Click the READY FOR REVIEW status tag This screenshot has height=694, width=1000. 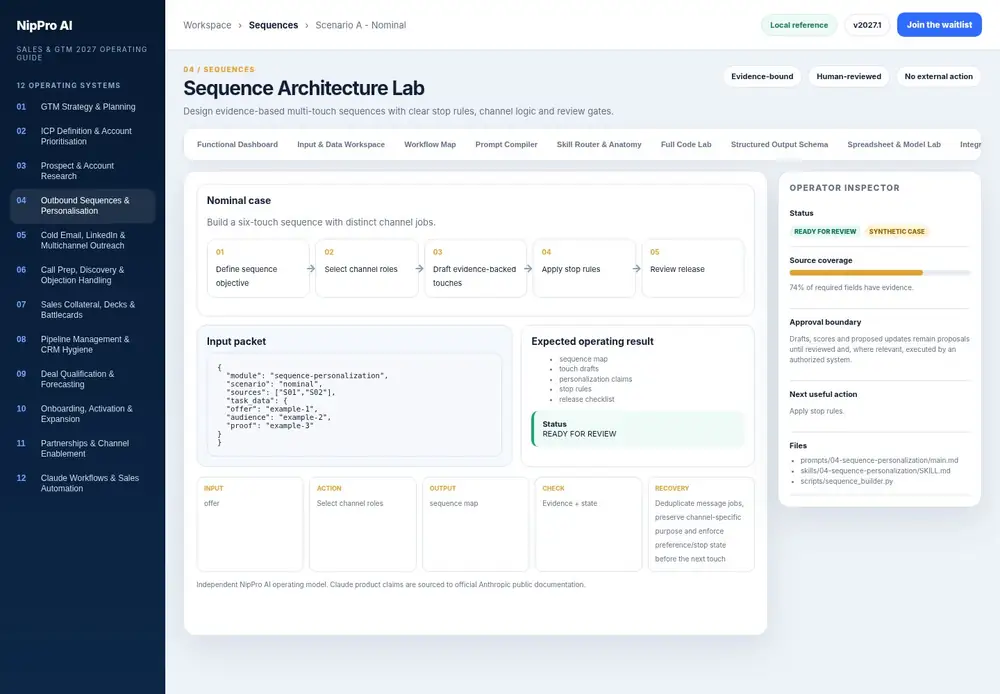click(x=825, y=232)
